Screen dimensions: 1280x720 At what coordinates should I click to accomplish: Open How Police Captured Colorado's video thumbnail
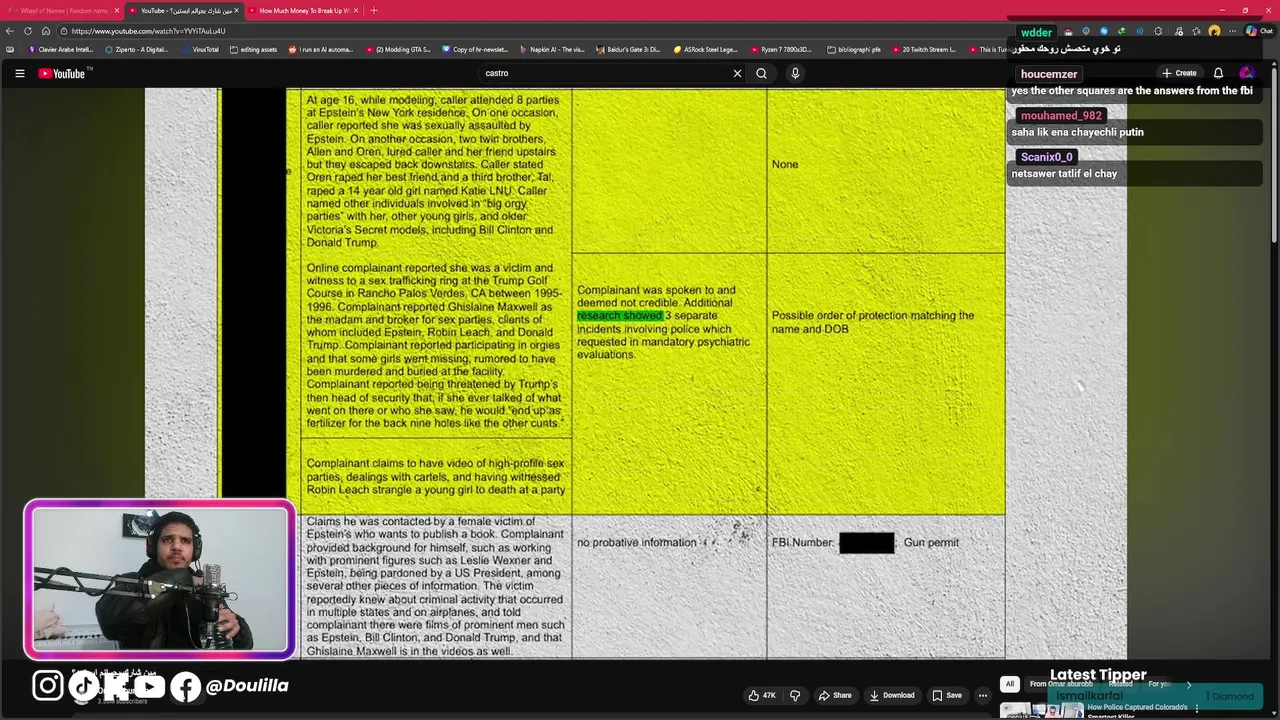tap(1042, 710)
